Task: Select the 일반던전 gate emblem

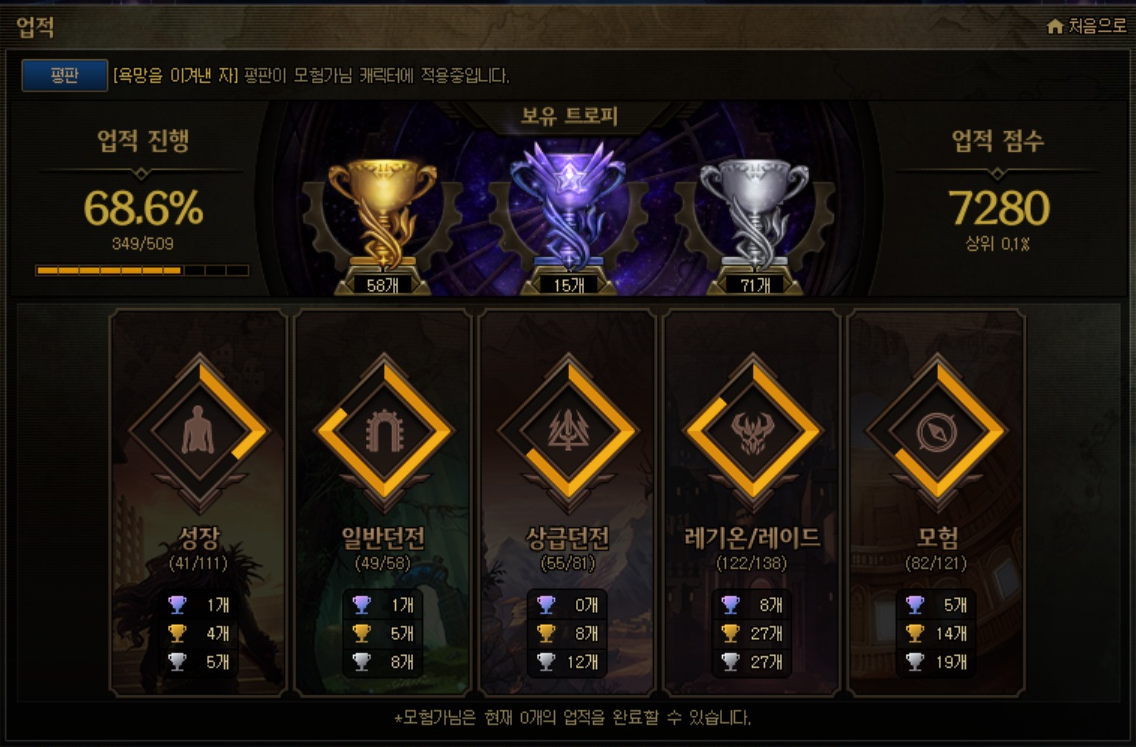Action: point(383,431)
